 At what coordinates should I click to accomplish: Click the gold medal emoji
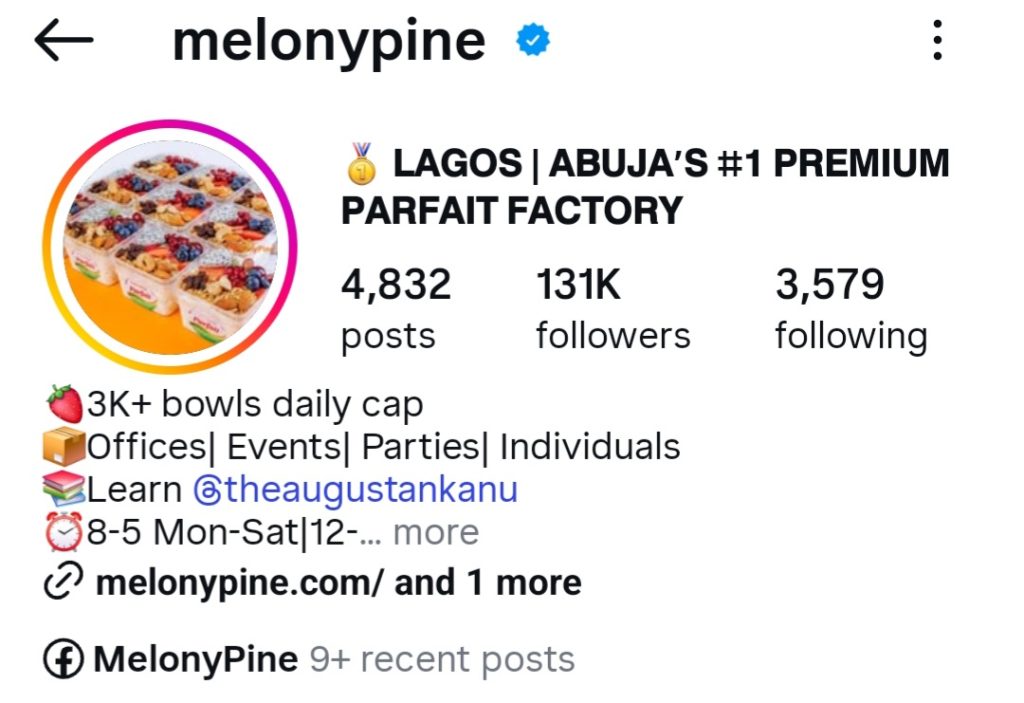[x=362, y=163]
